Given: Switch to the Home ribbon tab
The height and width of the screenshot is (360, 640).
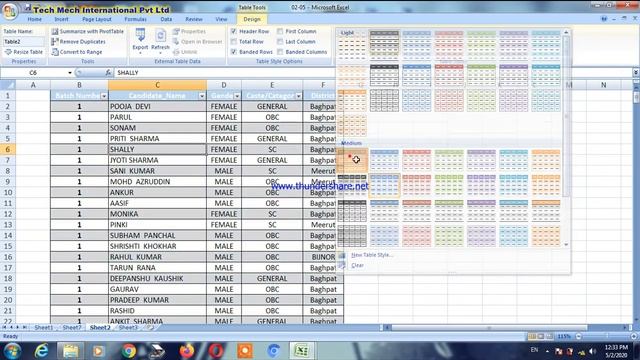Looking at the screenshot, I should coord(35,19).
